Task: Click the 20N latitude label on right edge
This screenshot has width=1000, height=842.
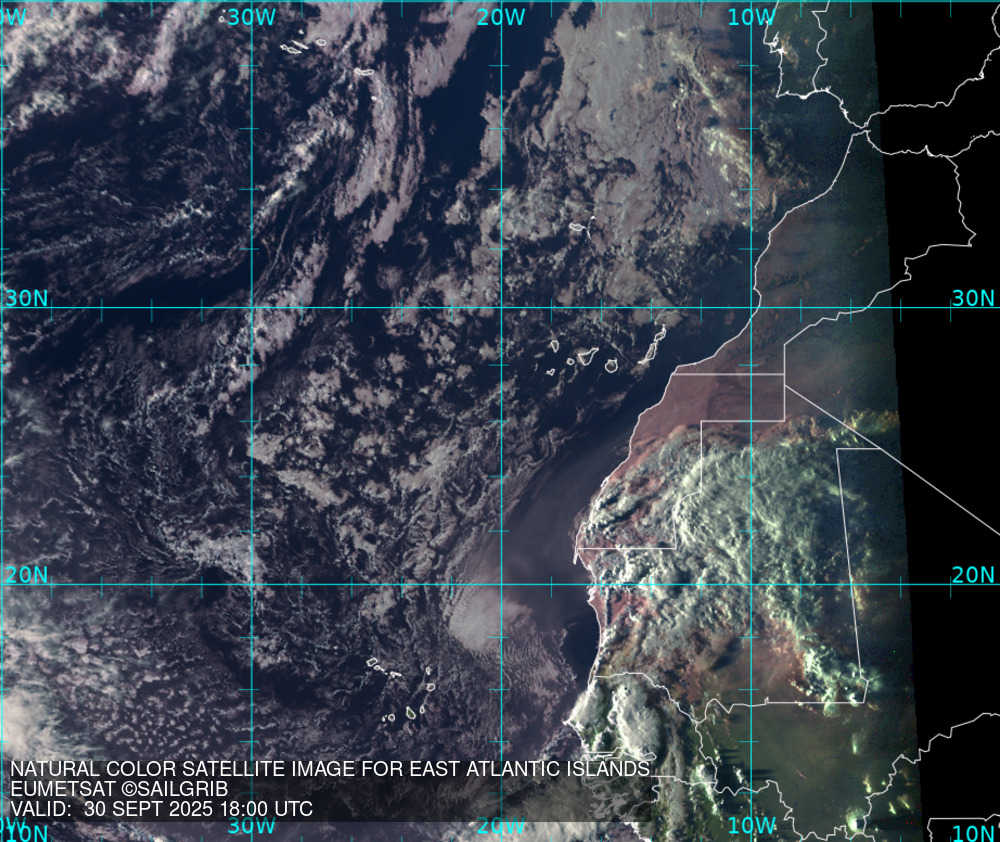Action: tap(973, 574)
